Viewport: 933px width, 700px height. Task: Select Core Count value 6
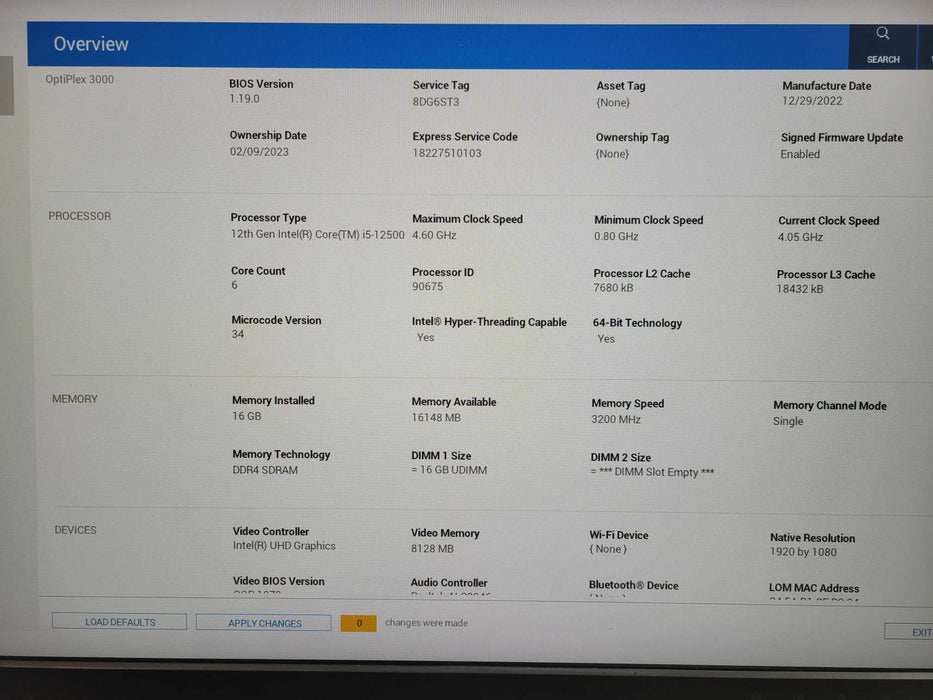pos(234,285)
